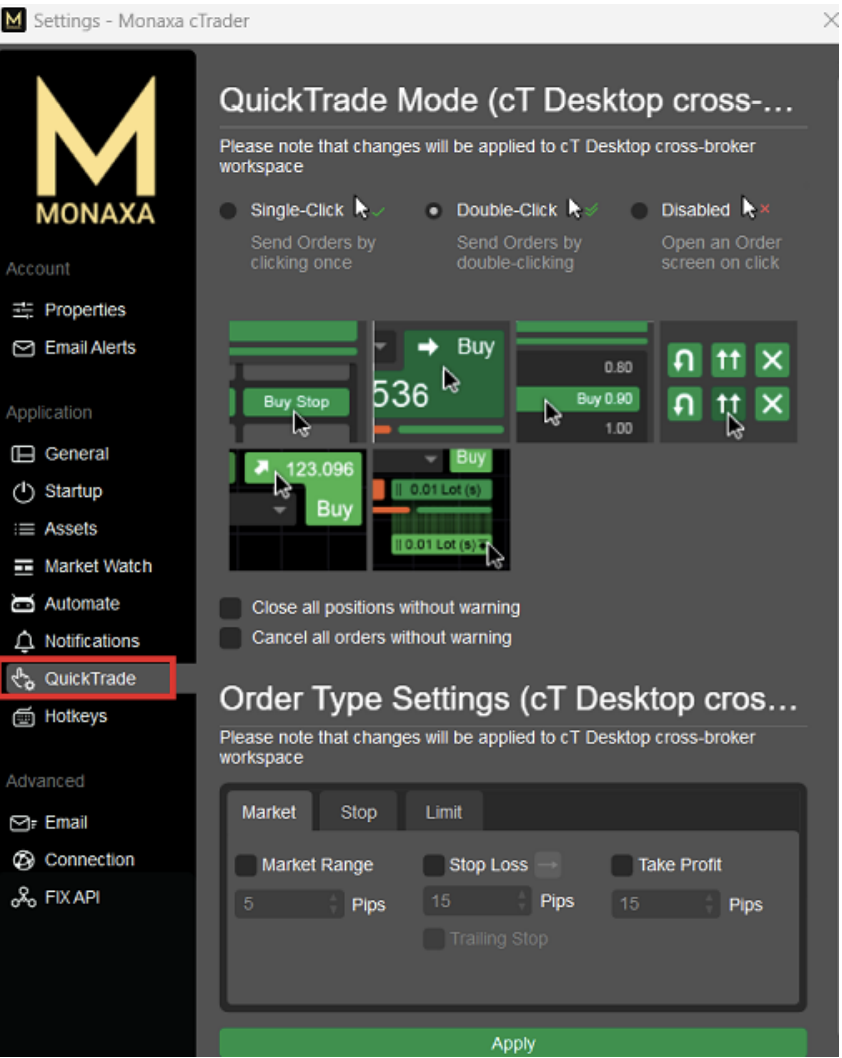Click 'Open an Order screen on click' text

pyautogui.click(x=721, y=253)
